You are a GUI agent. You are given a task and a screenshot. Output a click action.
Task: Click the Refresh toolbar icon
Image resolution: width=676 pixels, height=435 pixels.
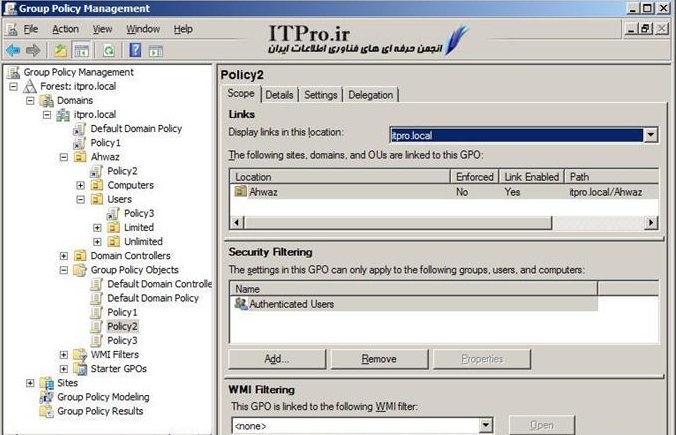(x=107, y=49)
